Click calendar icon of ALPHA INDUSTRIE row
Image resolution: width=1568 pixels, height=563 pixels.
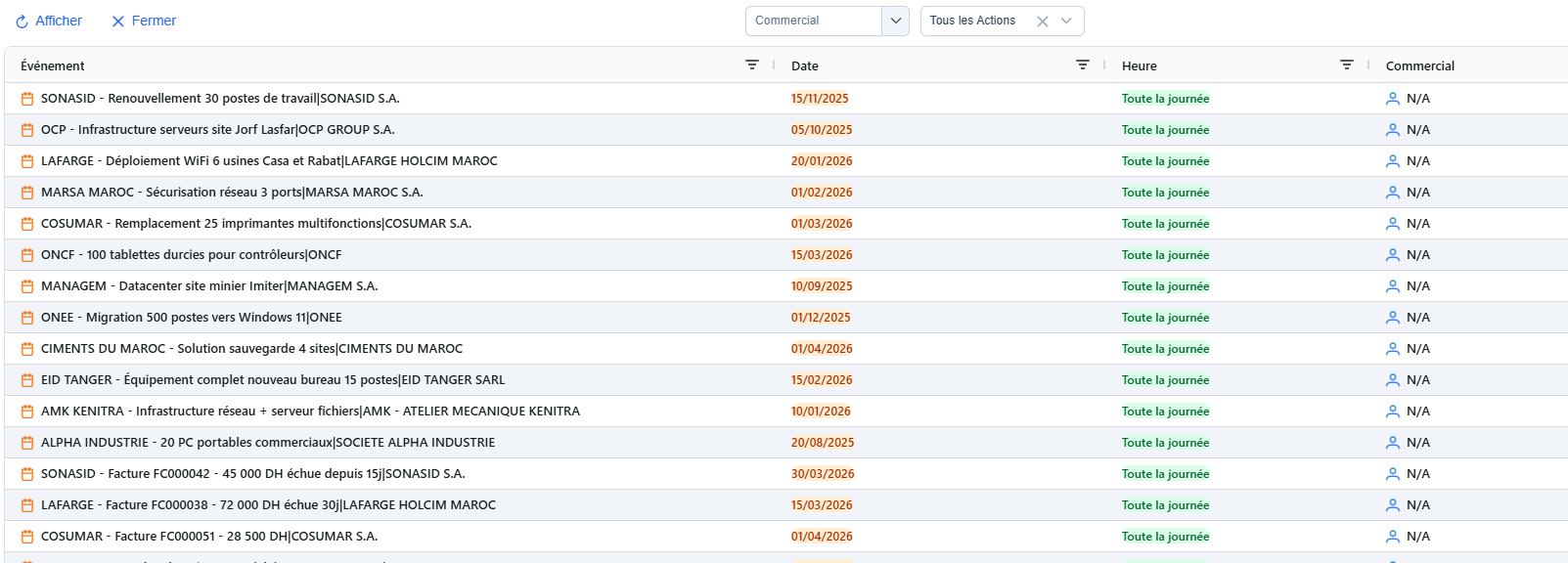coord(27,443)
